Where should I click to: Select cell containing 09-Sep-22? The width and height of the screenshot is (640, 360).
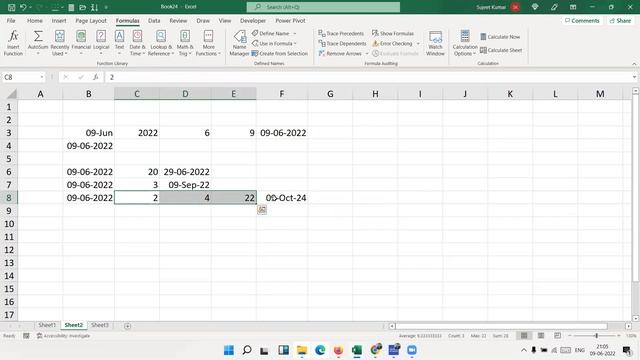coord(185,185)
